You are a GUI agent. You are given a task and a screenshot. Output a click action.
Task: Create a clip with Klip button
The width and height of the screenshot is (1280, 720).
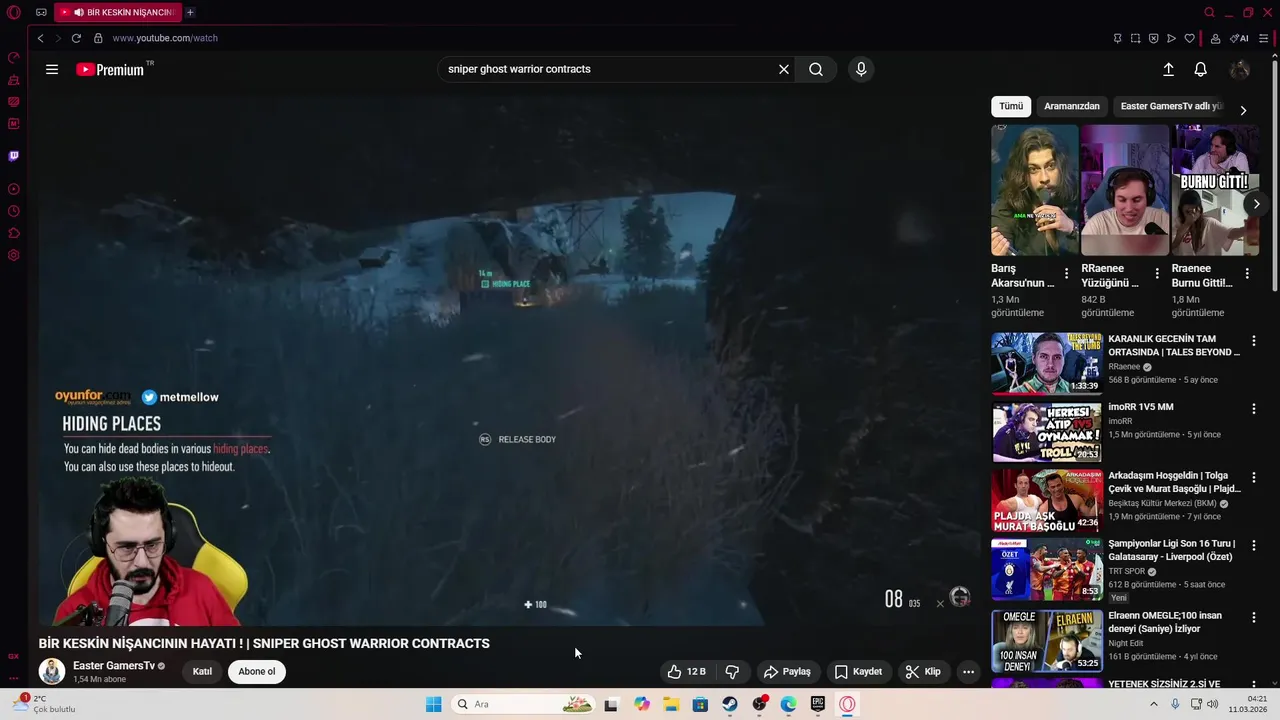(x=923, y=672)
